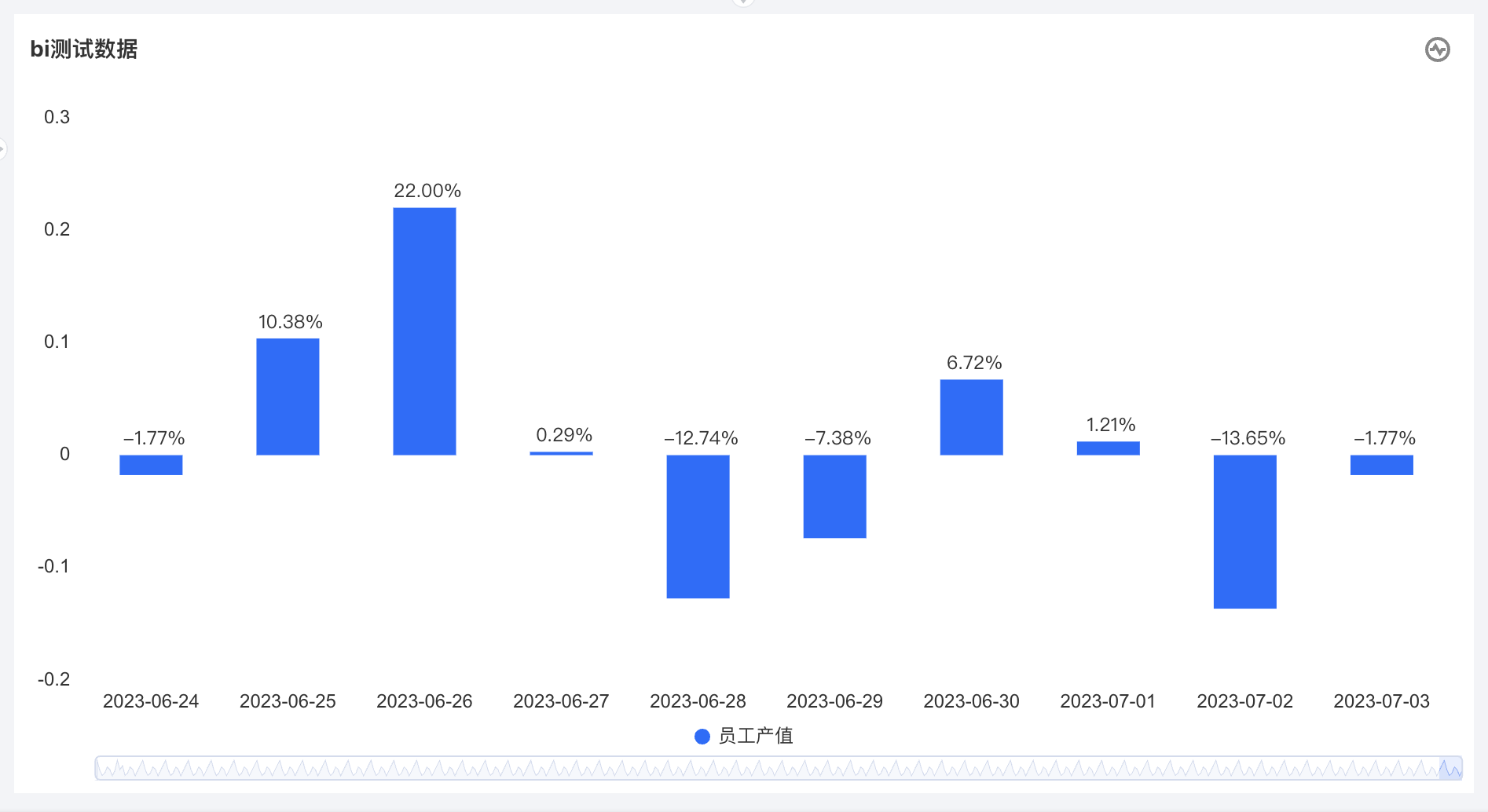Click the tallest bar for 2023-06-26
Viewport: 1488px width, 812px height.
click(424, 331)
